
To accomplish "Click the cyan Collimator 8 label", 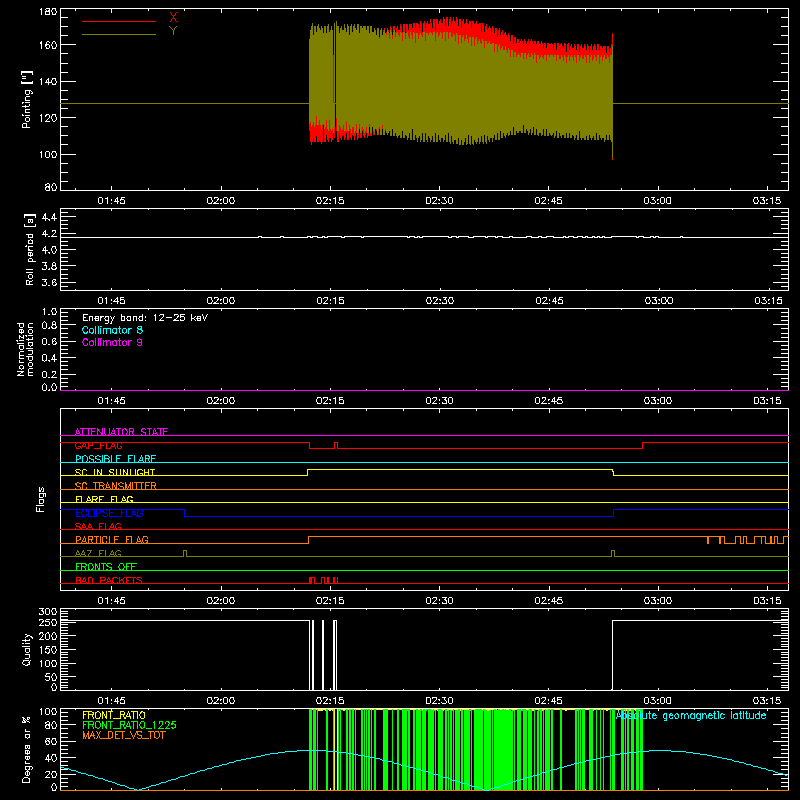I will coord(112,330).
